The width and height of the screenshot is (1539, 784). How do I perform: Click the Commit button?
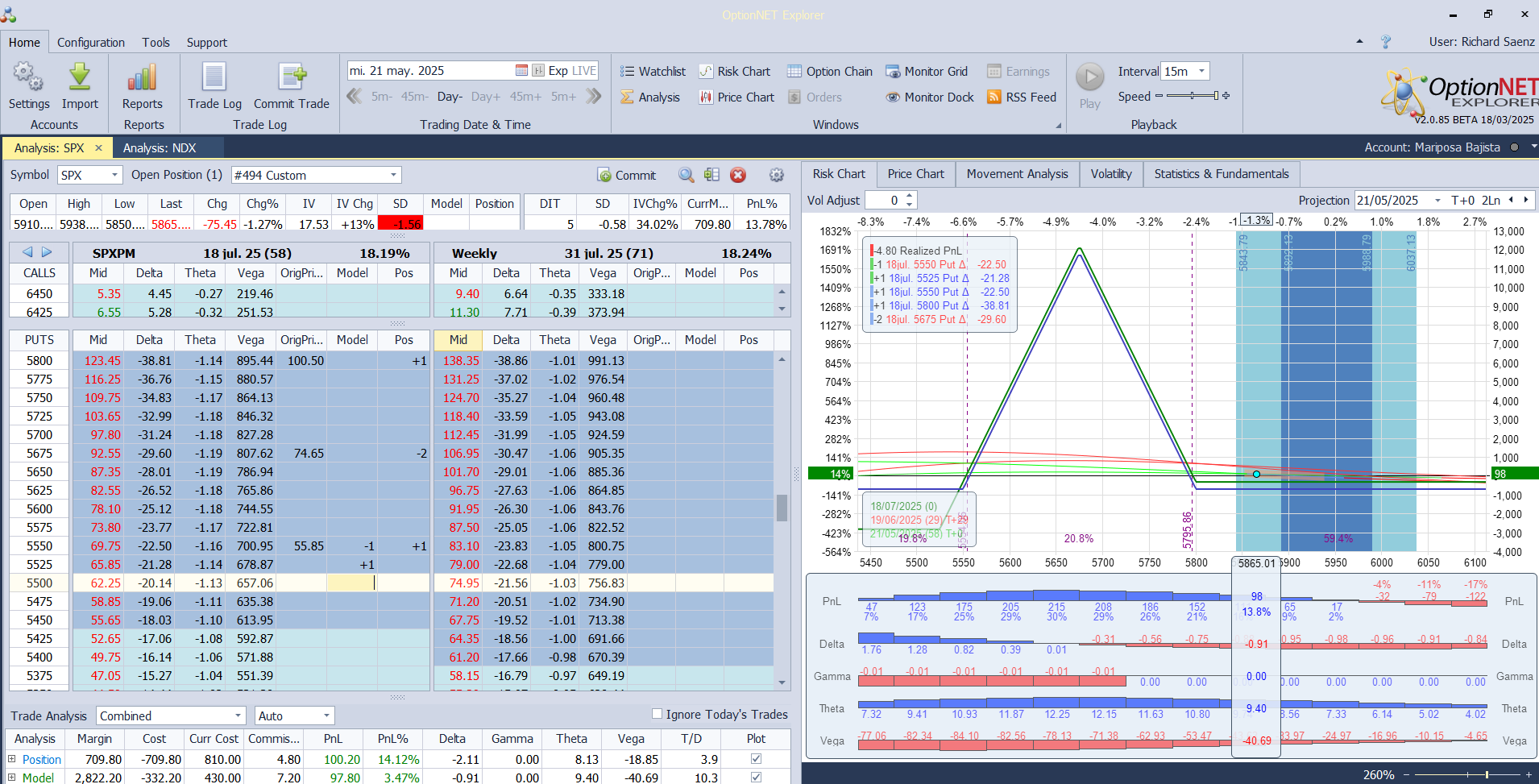click(626, 175)
